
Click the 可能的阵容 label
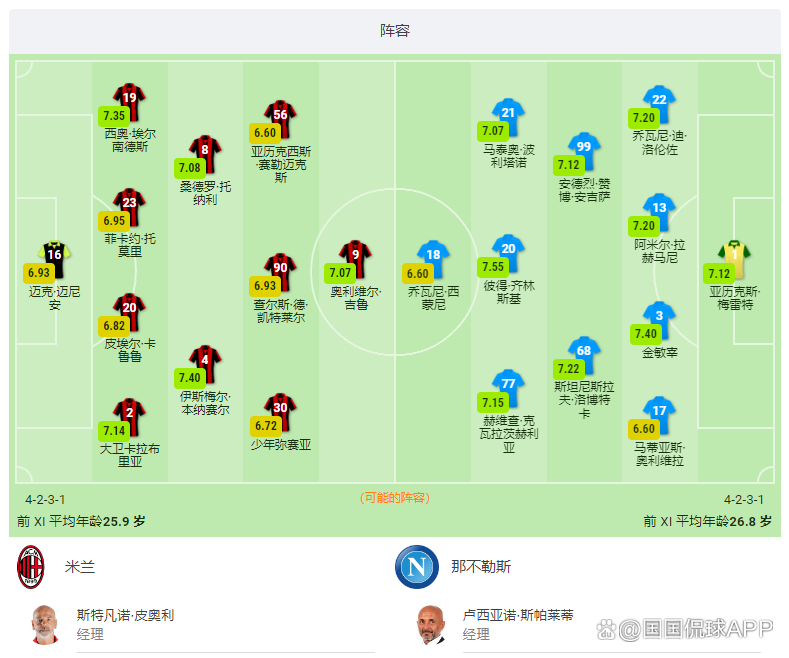pyautogui.click(x=395, y=498)
